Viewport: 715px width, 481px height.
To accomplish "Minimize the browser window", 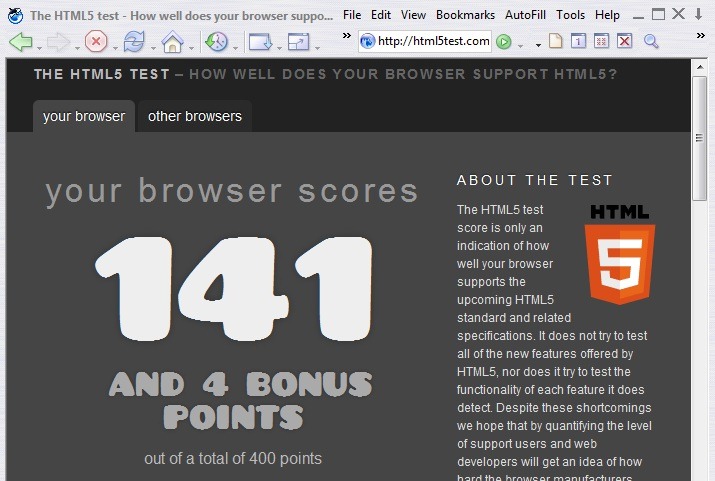I will click(x=638, y=16).
